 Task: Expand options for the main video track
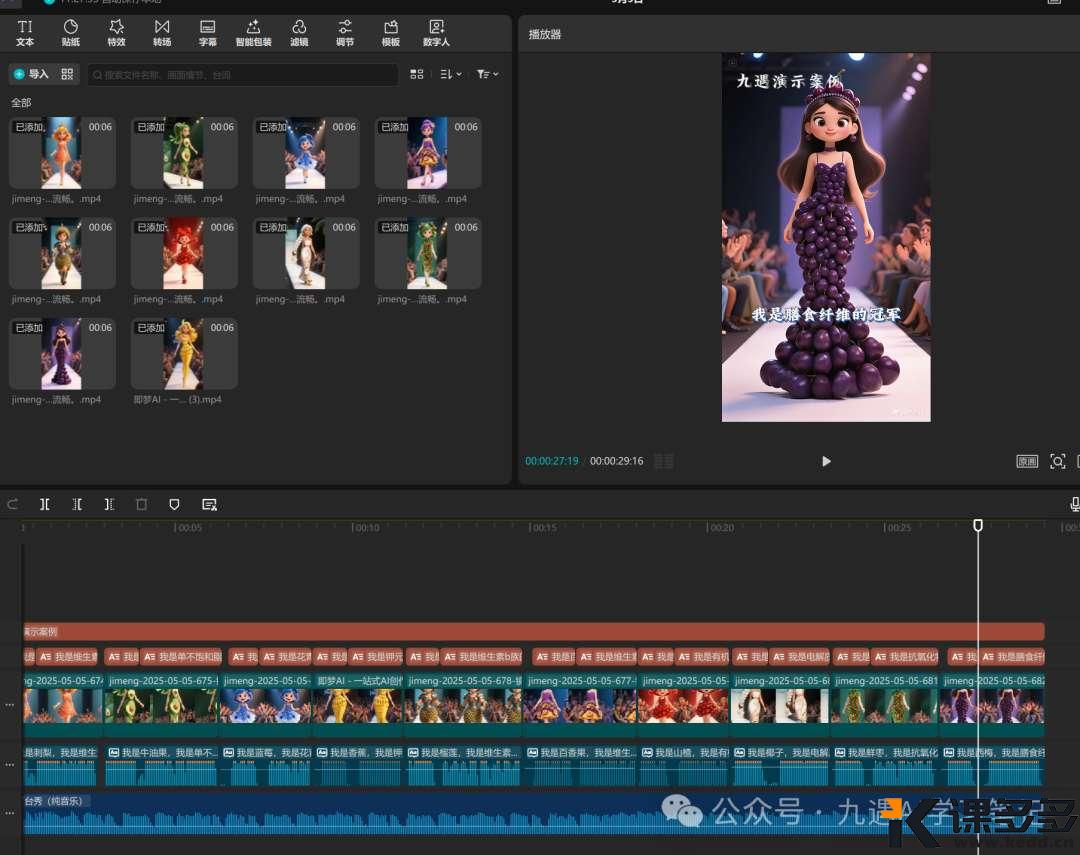coord(10,704)
